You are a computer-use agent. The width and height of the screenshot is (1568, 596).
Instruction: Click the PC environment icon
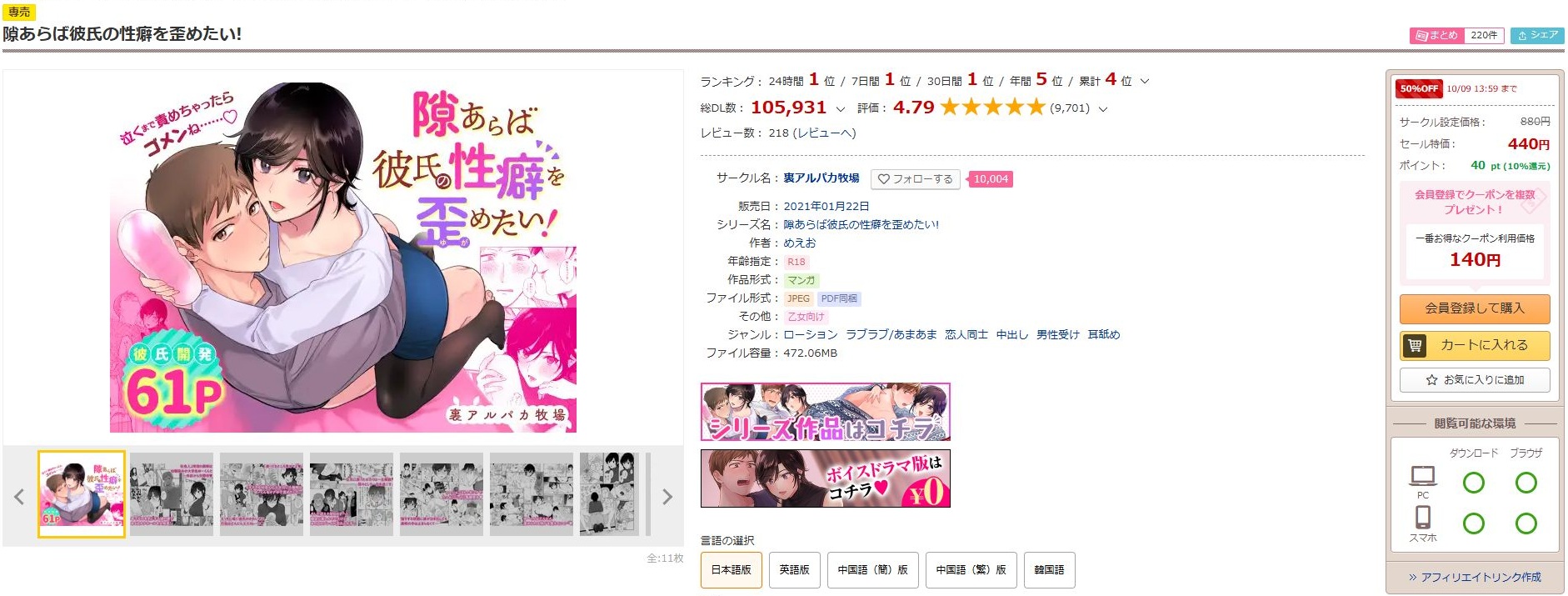pyautogui.click(x=1423, y=482)
